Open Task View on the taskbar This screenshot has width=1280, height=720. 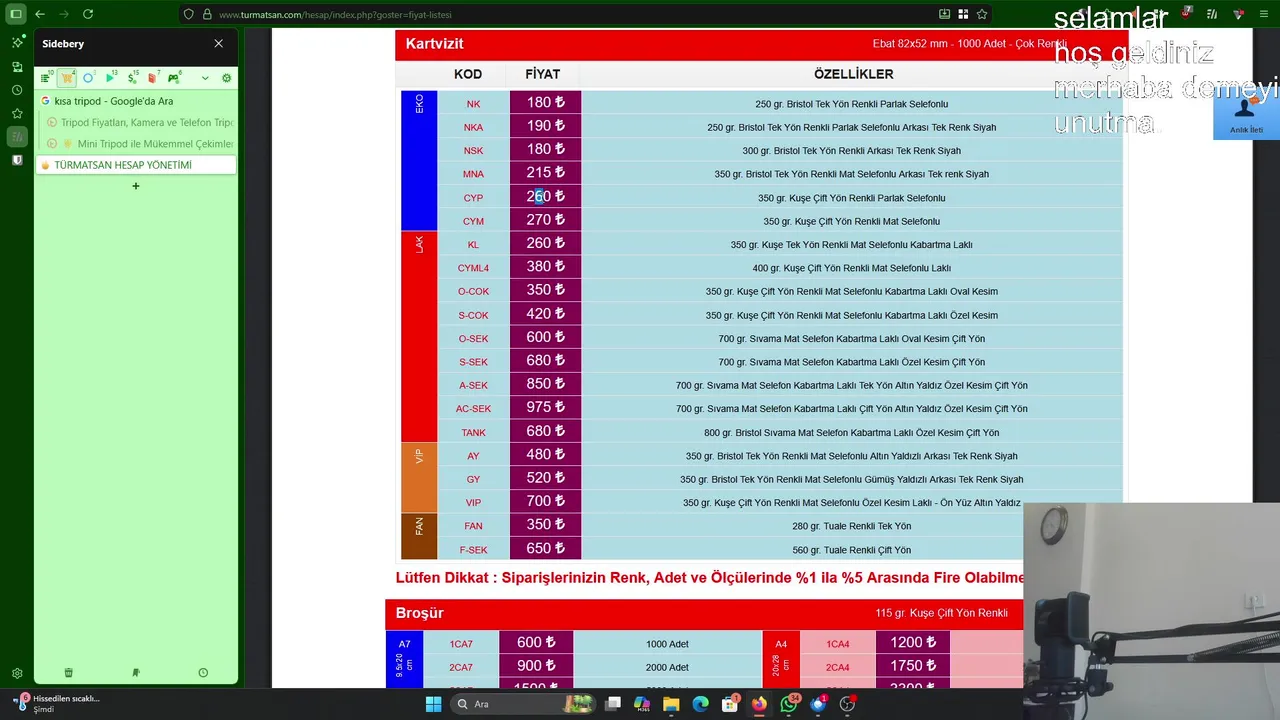click(x=613, y=704)
